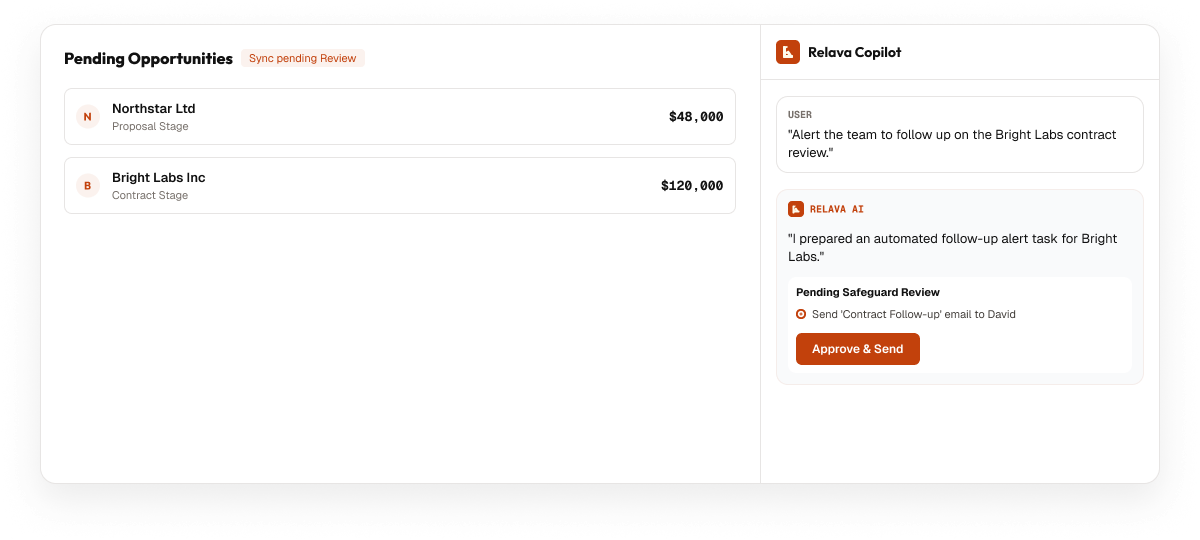Click the $48,000 amount
The image size is (1200, 540).
tap(696, 117)
